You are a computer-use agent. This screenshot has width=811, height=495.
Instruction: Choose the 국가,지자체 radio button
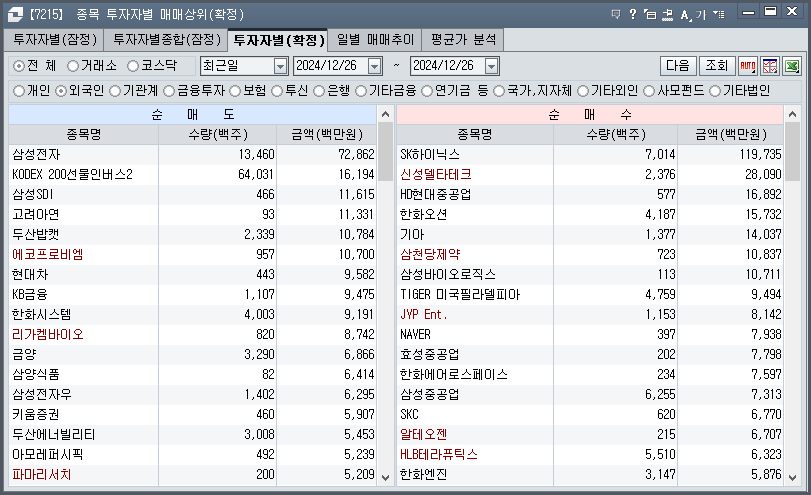pos(499,91)
